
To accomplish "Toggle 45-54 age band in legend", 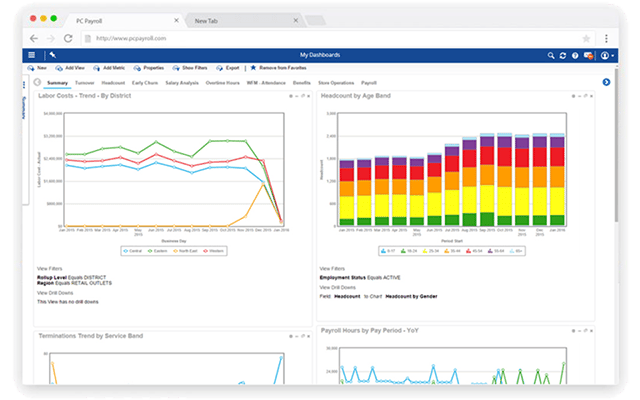I will (474, 251).
